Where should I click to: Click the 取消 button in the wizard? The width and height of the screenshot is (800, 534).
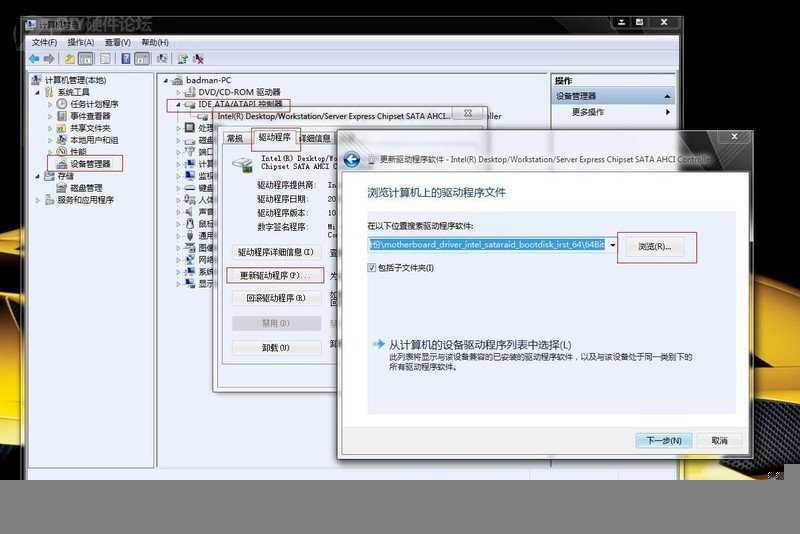click(719, 441)
